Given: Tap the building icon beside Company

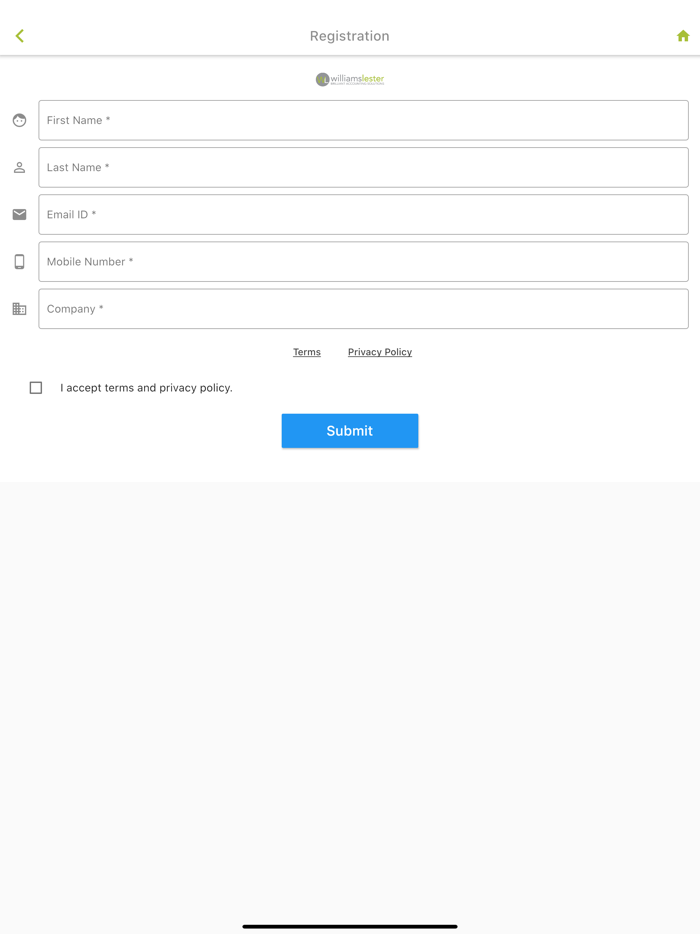Looking at the screenshot, I should [x=19, y=309].
